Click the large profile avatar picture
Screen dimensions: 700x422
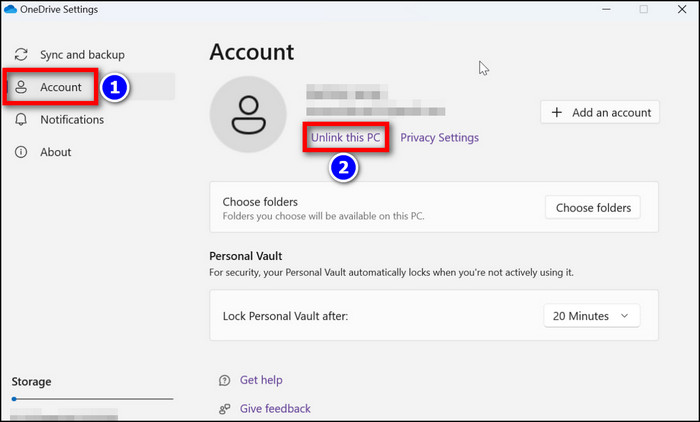tap(248, 114)
